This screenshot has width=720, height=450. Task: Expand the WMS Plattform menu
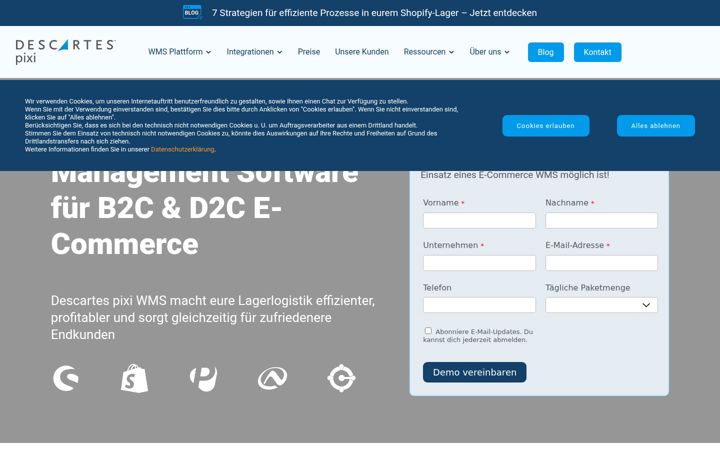tap(180, 52)
